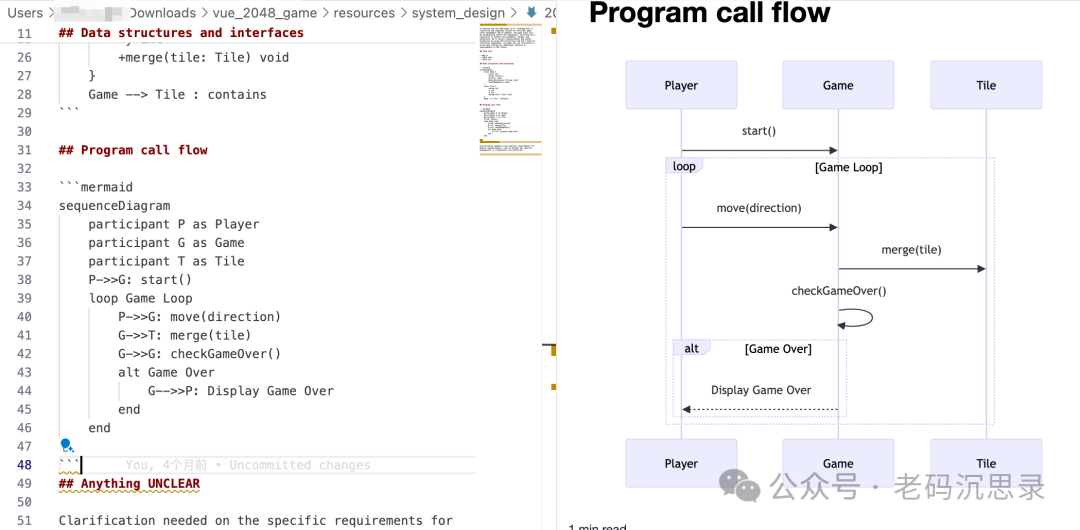This screenshot has width=1080, height=530.
Task: Open the system_design breadcrumb segment
Action: pyautogui.click(x=459, y=13)
